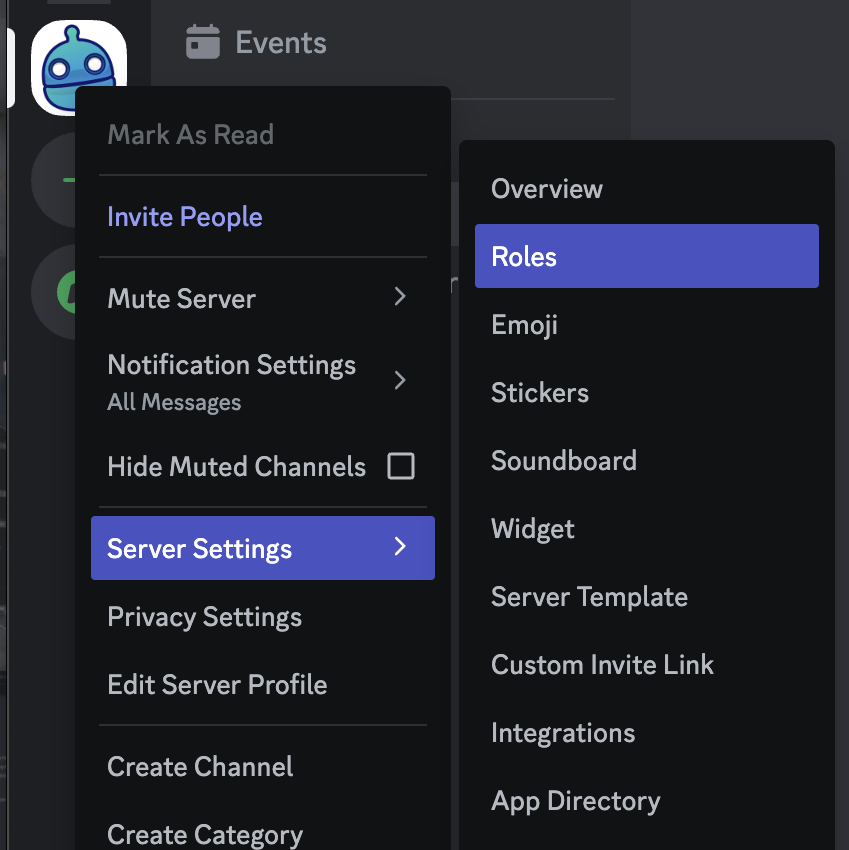Image resolution: width=849 pixels, height=850 pixels.
Task: Select Privacy Settings
Action: [263, 617]
